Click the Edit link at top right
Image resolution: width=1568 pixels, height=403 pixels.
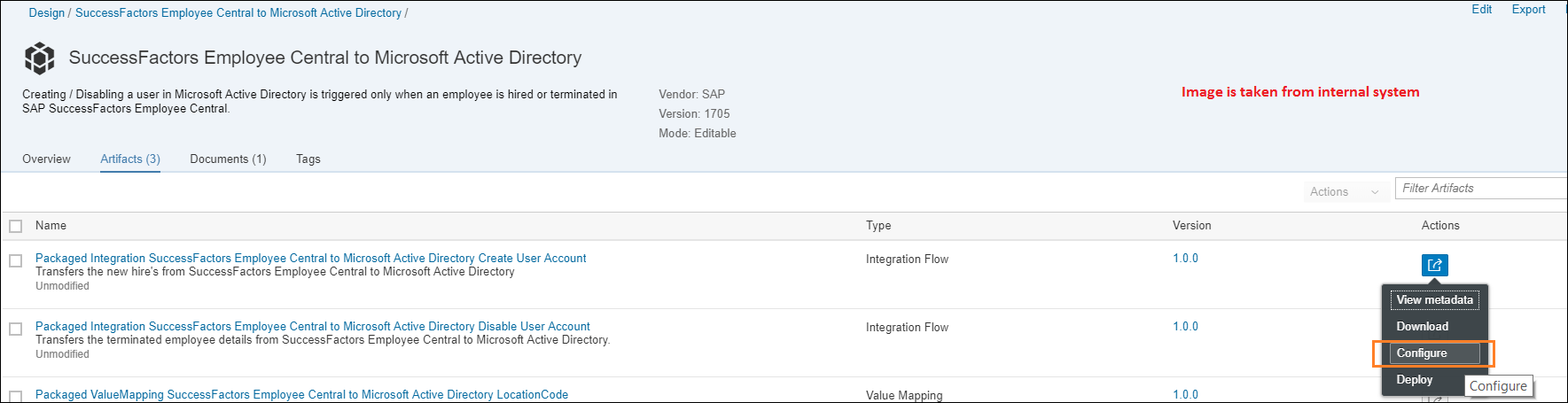click(1482, 9)
